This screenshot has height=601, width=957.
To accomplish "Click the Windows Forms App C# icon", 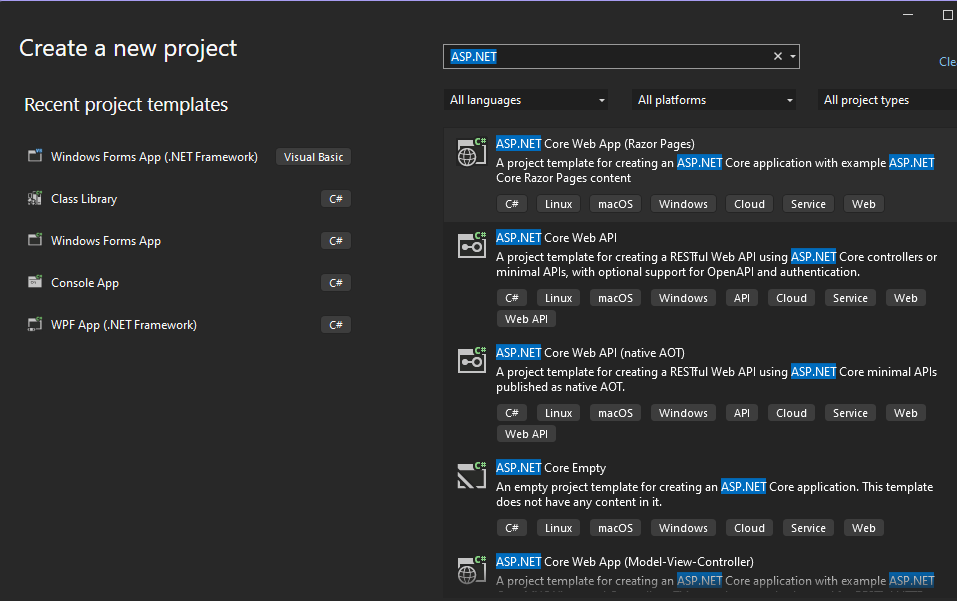I will click(x=35, y=240).
